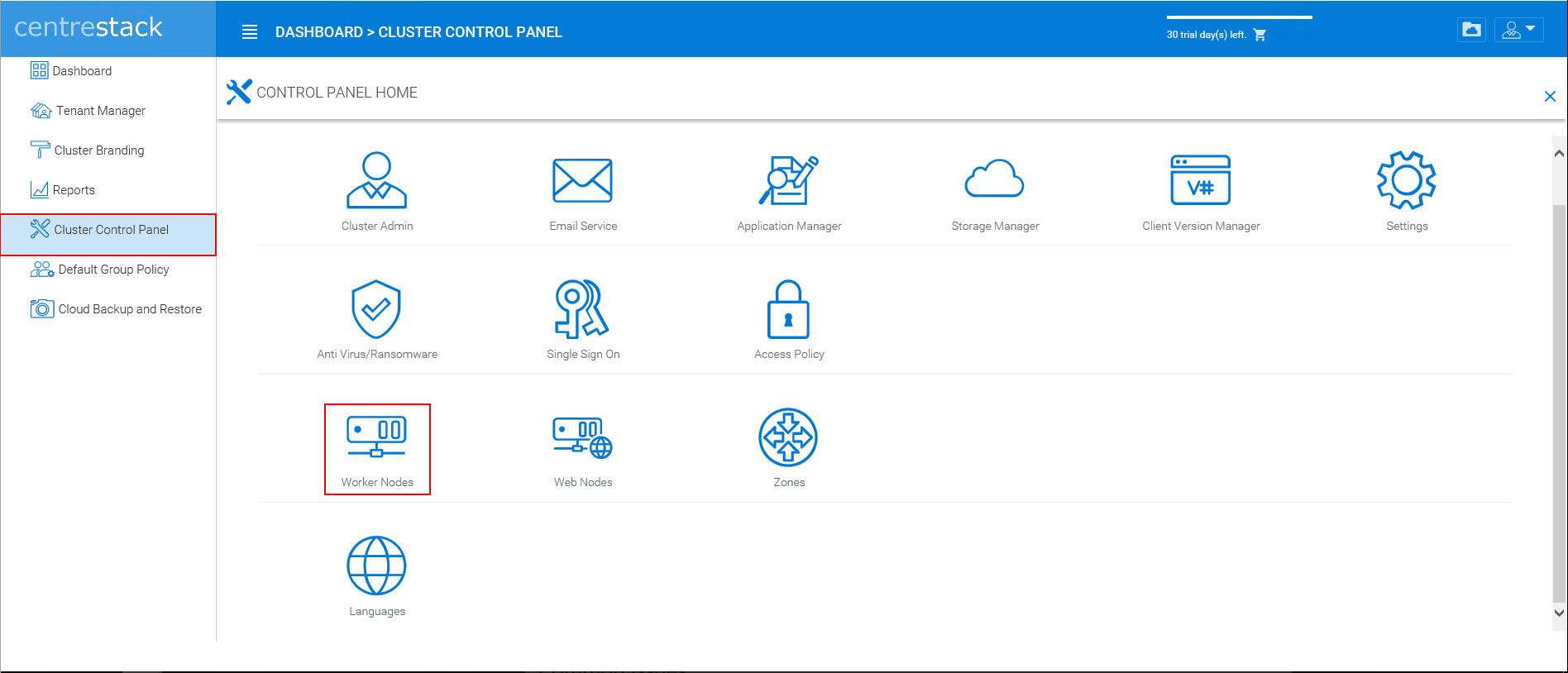Open Single Sign On keys icon
Screen dimensions: 1568x673
tap(582, 309)
